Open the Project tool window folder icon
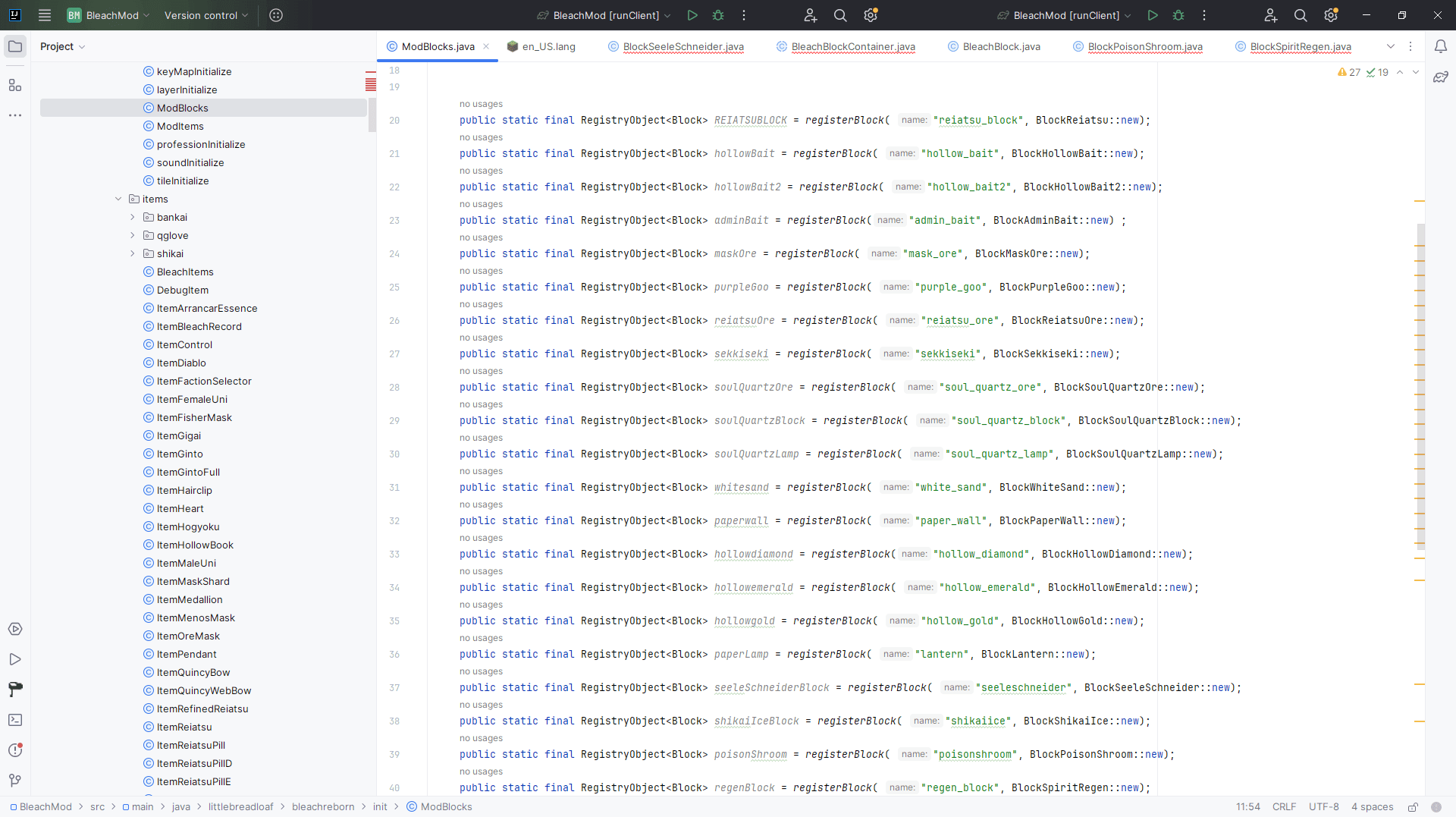Screen dimensions: 1456x817 pyautogui.click(x=15, y=46)
